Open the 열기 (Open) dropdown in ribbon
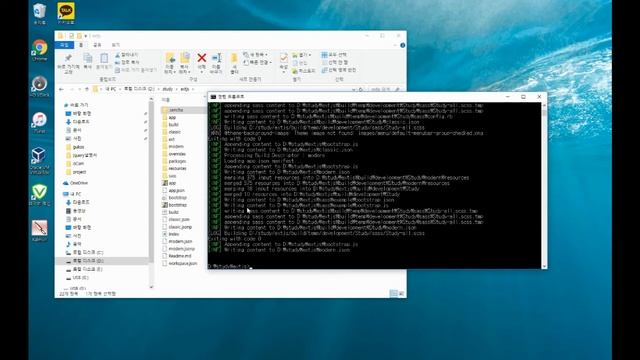Image resolution: width=640 pixels, height=360 pixels. click(x=302, y=55)
